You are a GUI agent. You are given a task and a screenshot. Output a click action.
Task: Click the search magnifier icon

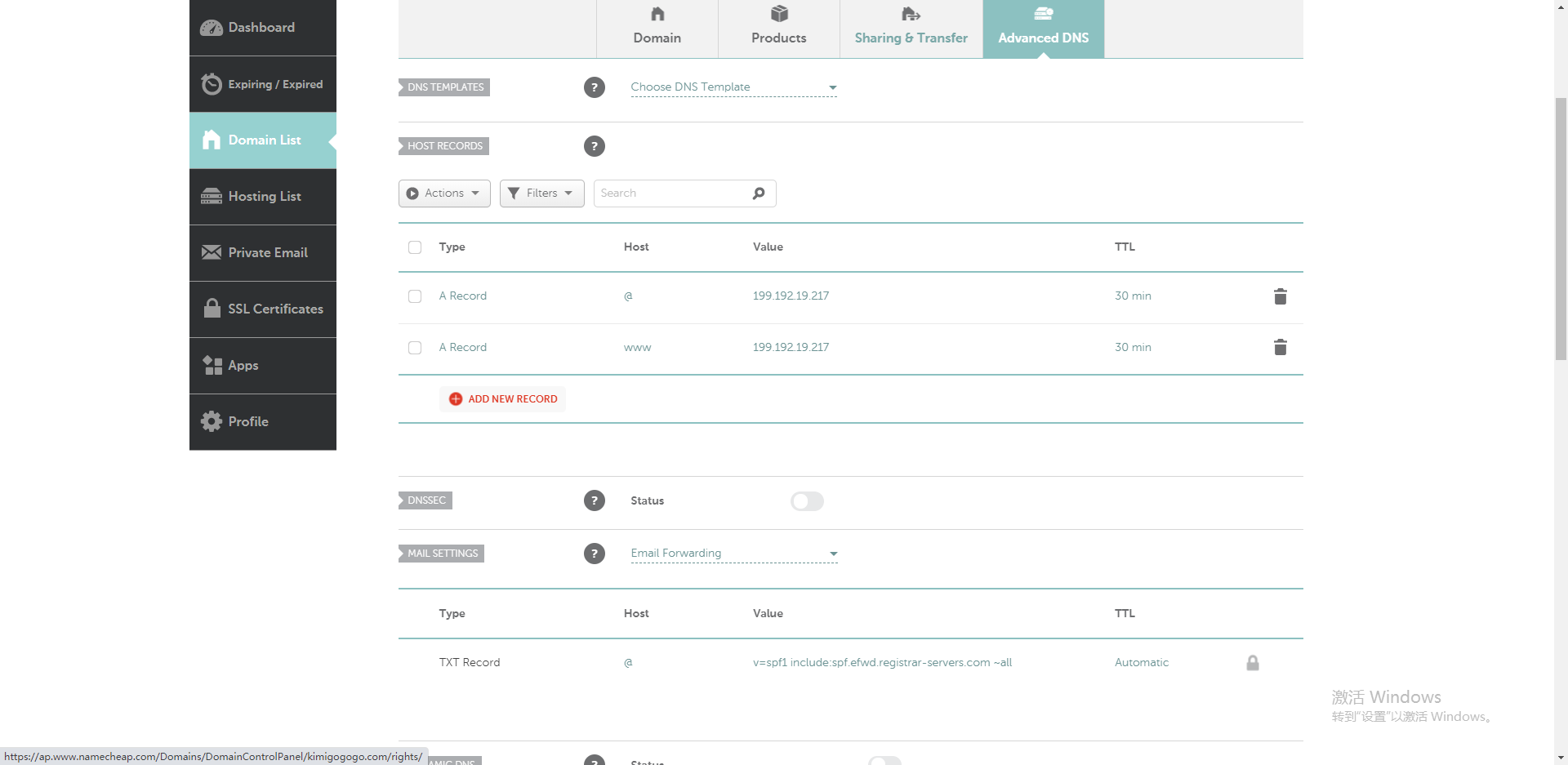tap(759, 193)
